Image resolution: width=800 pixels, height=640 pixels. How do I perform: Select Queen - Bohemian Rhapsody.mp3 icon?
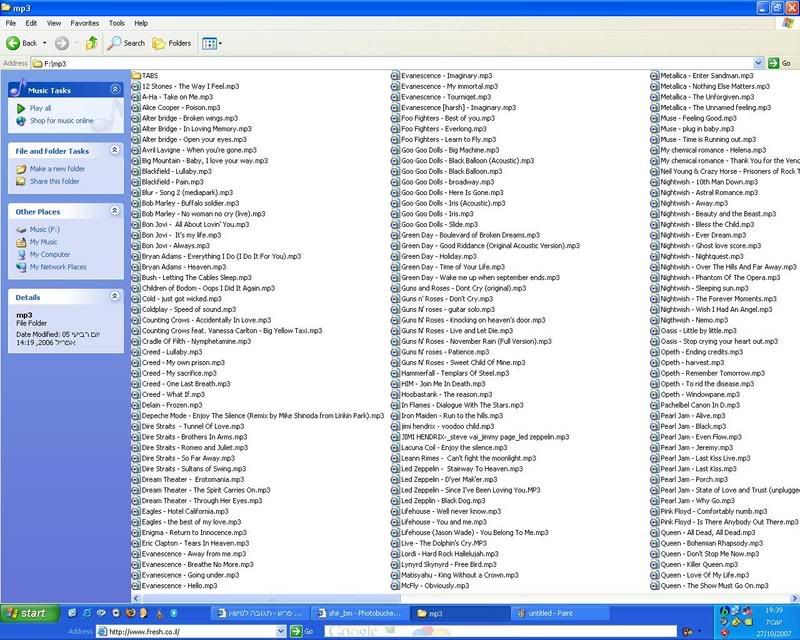click(x=655, y=543)
